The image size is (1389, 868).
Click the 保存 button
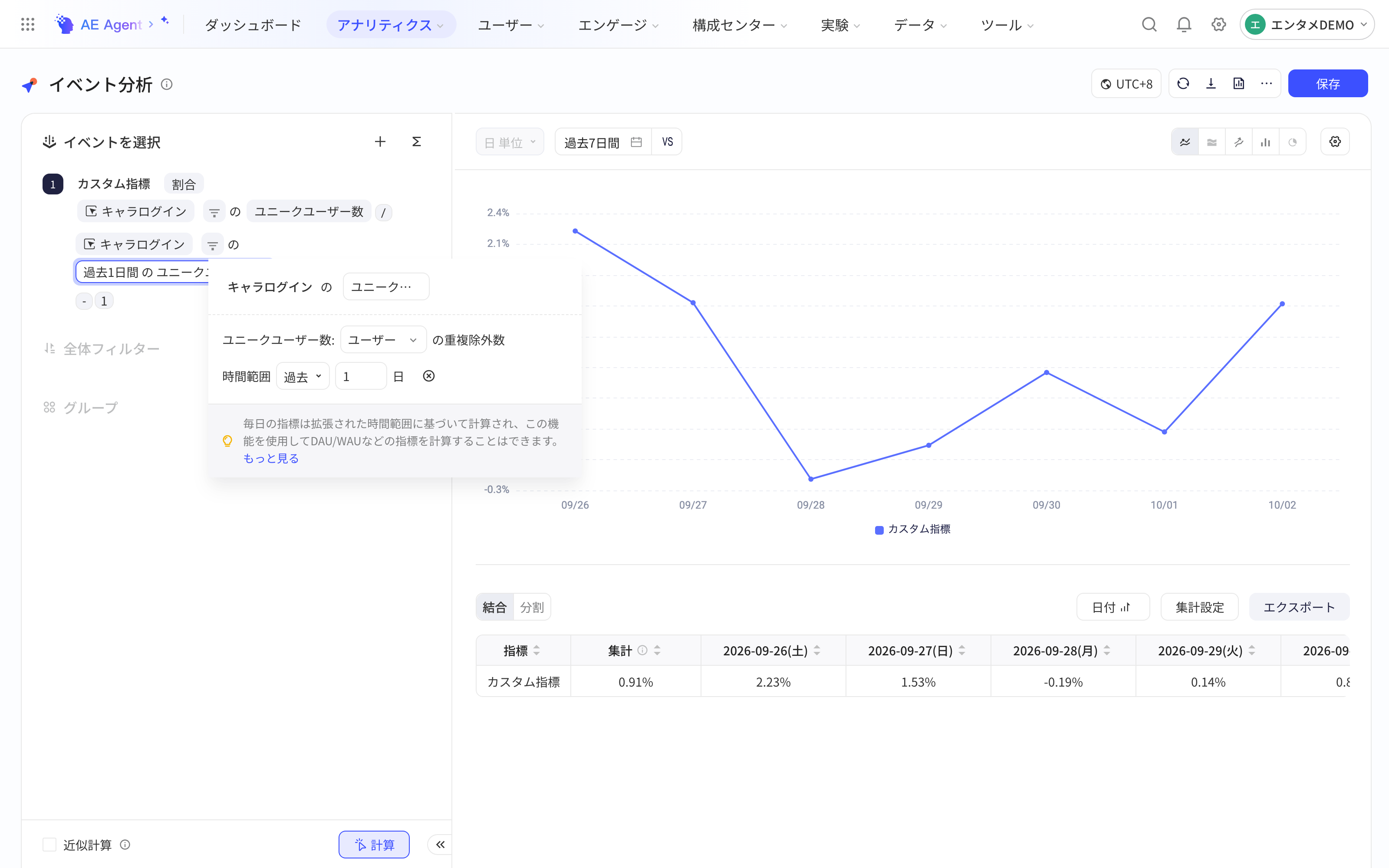tap(1328, 84)
